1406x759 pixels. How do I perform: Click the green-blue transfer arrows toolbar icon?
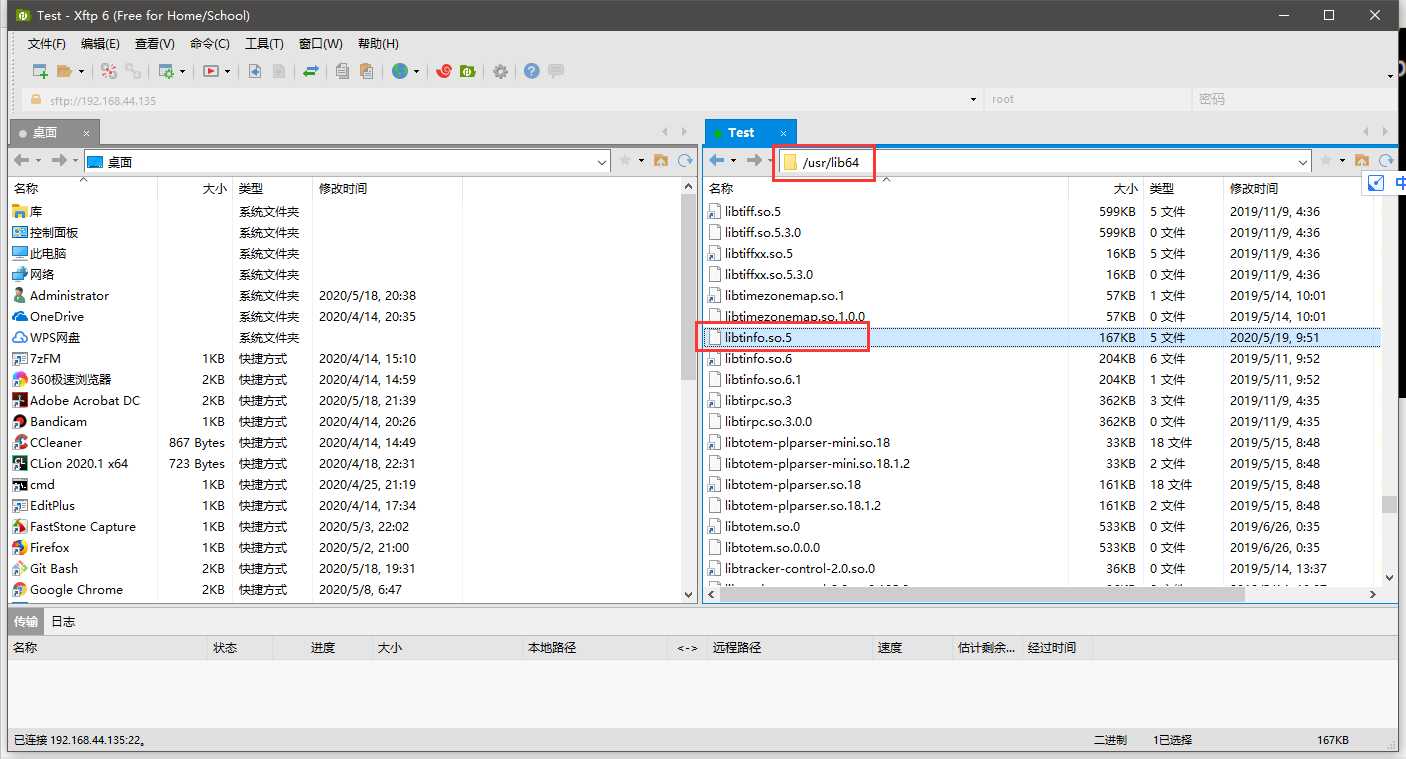pyautogui.click(x=311, y=71)
